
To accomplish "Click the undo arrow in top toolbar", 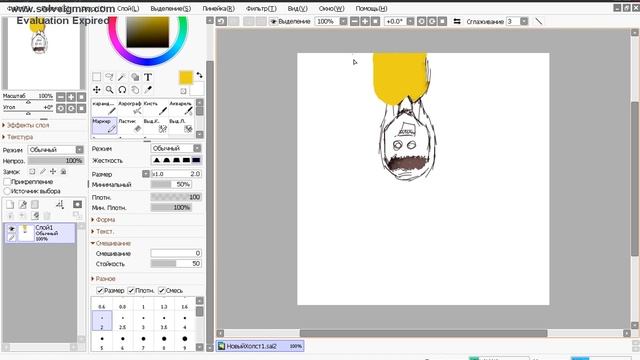I will 222,21.
